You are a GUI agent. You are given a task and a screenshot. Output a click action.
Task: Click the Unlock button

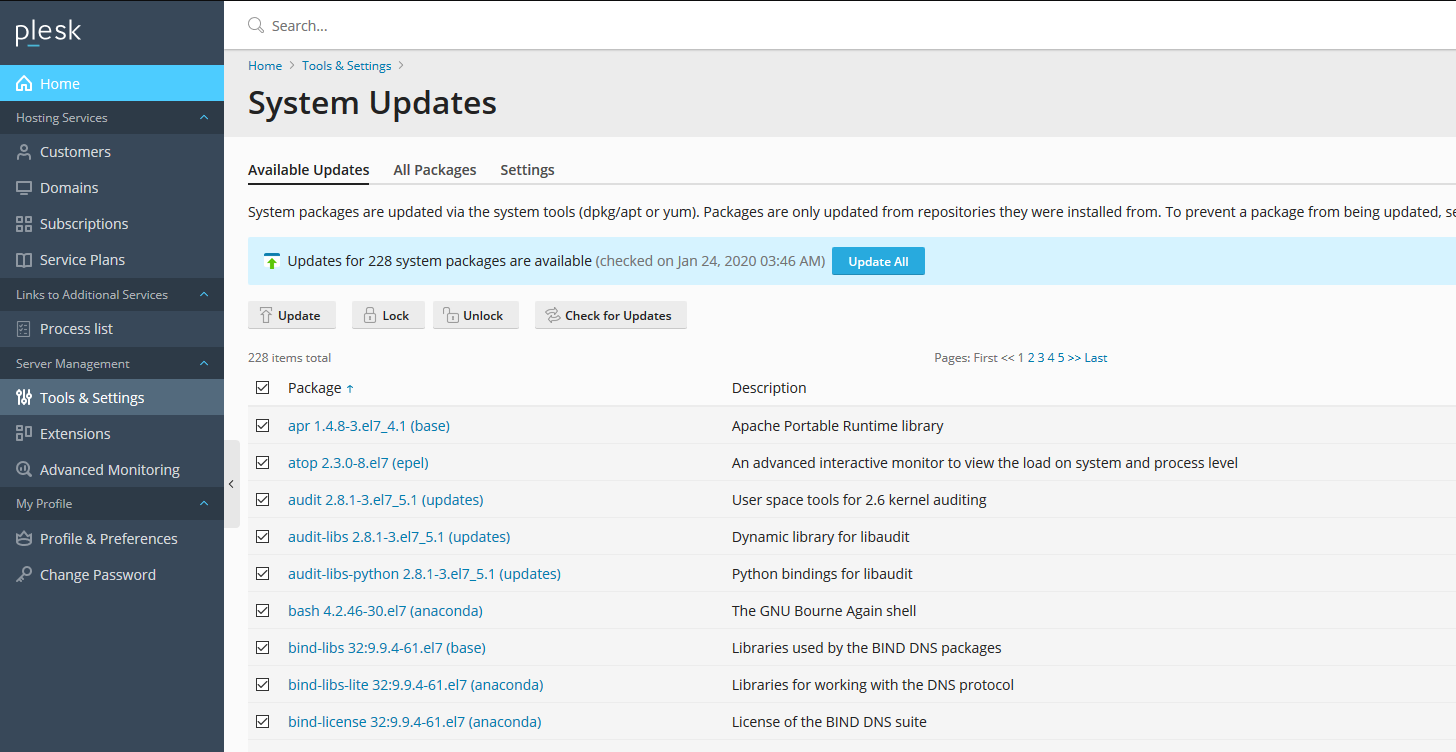[476, 315]
